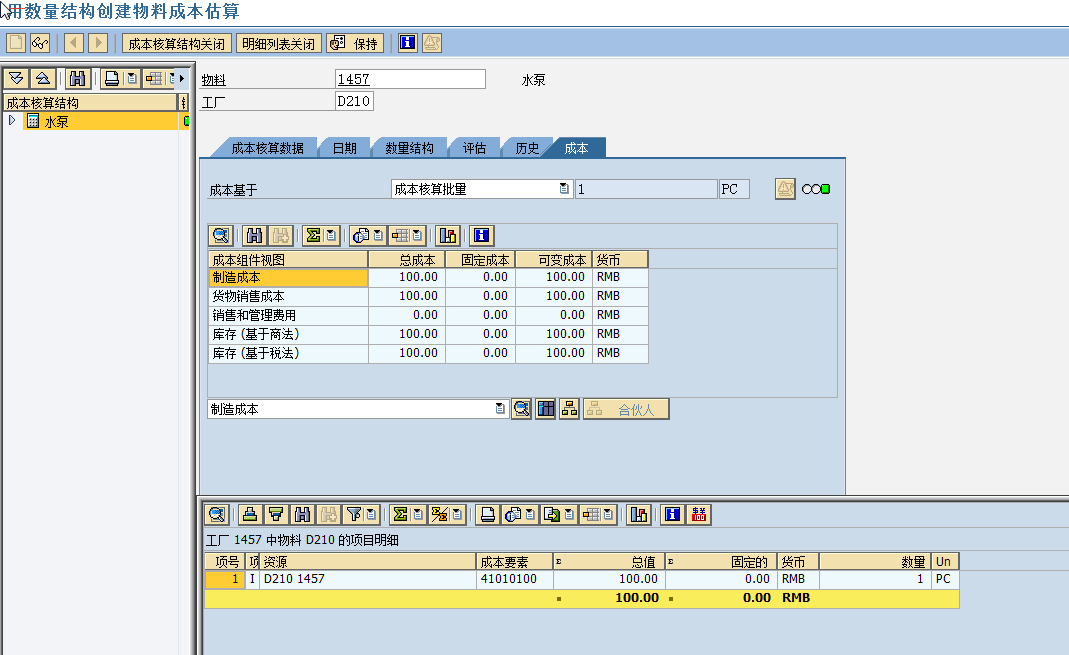Screen dimensions: 1069x655
Task: Click 明细列表关闭 button
Action: click(x=278, y=44)
